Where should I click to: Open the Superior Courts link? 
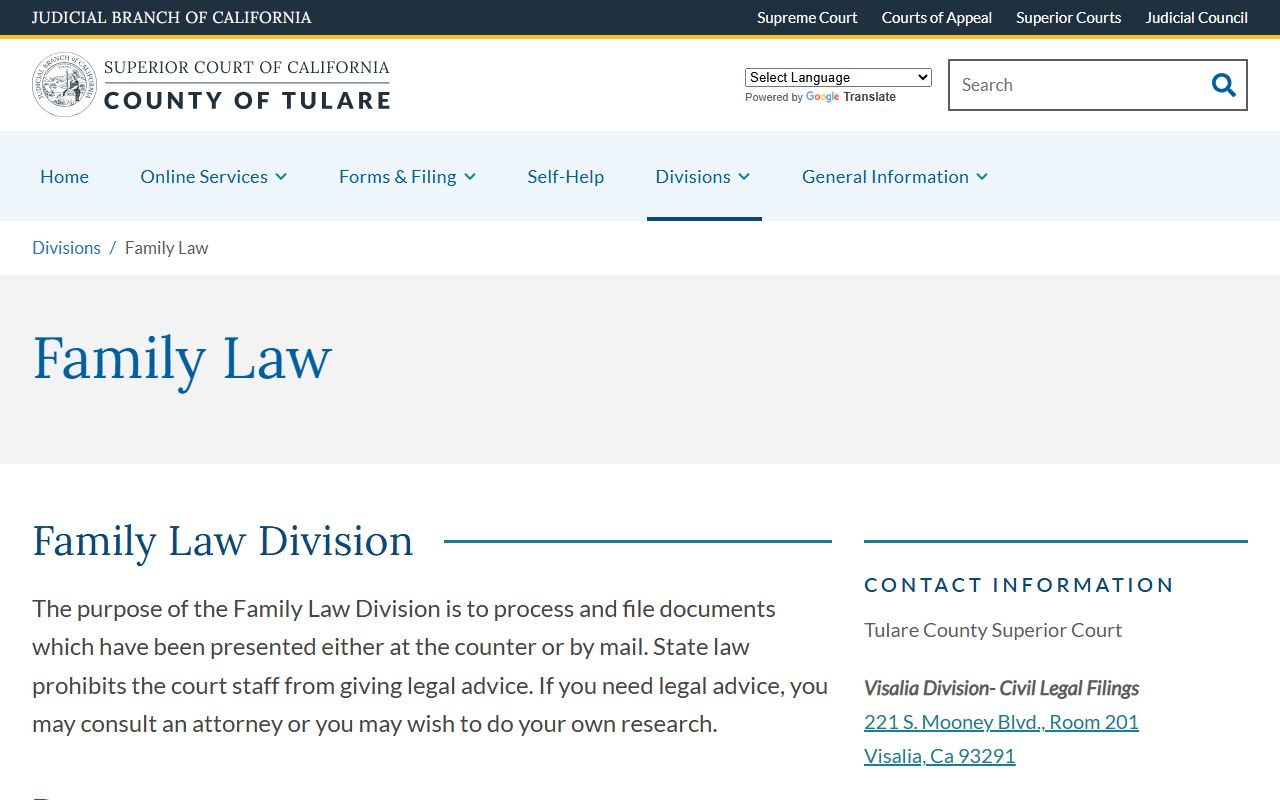coord(1069,17)
